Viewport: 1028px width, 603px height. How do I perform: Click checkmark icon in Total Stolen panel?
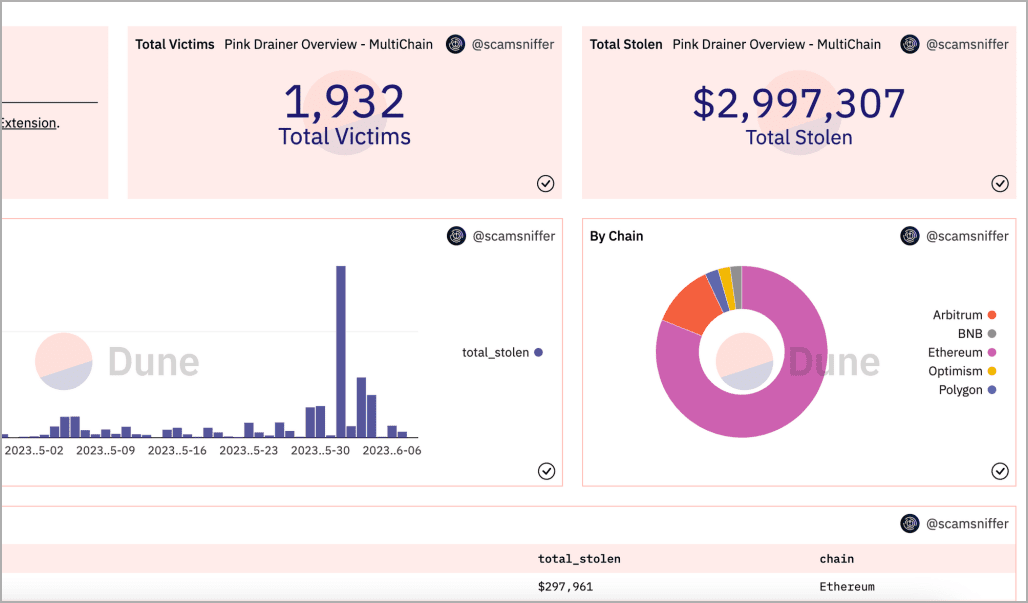tap(1000, 183)
